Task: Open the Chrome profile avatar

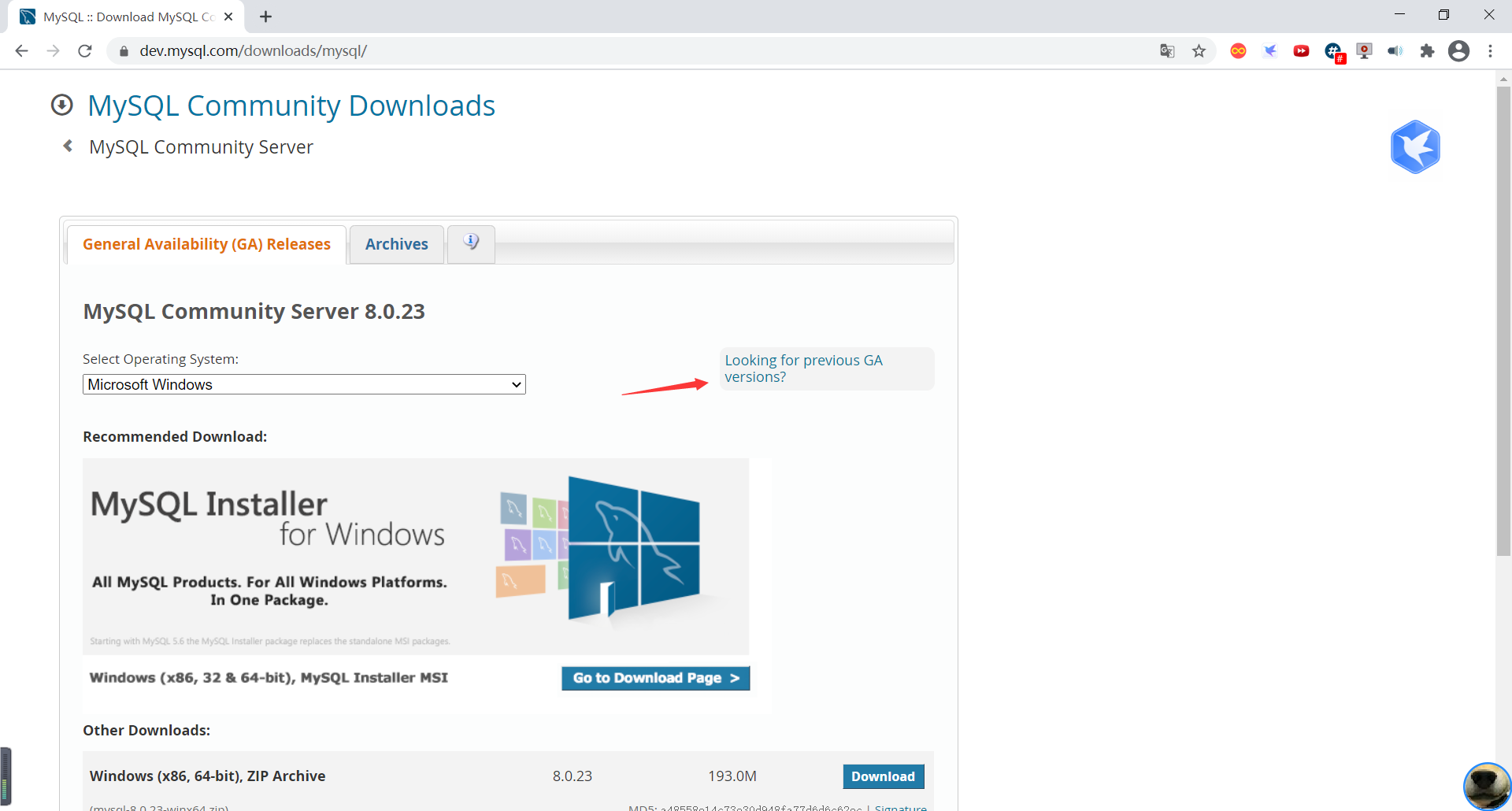Action: pos(1458,51)
